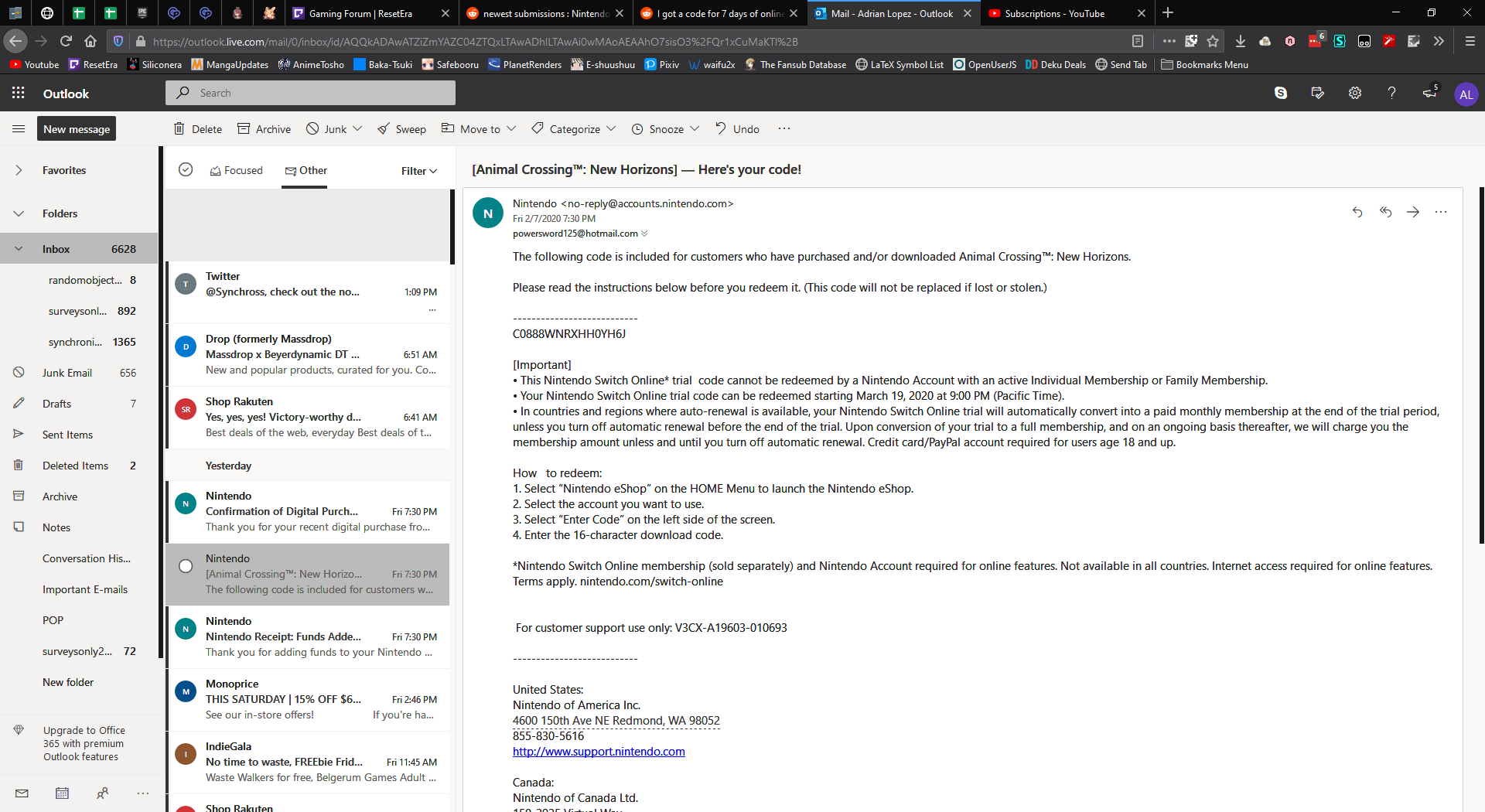Click the Outlook search field
1485x812 pixels.
pos(310,93)
